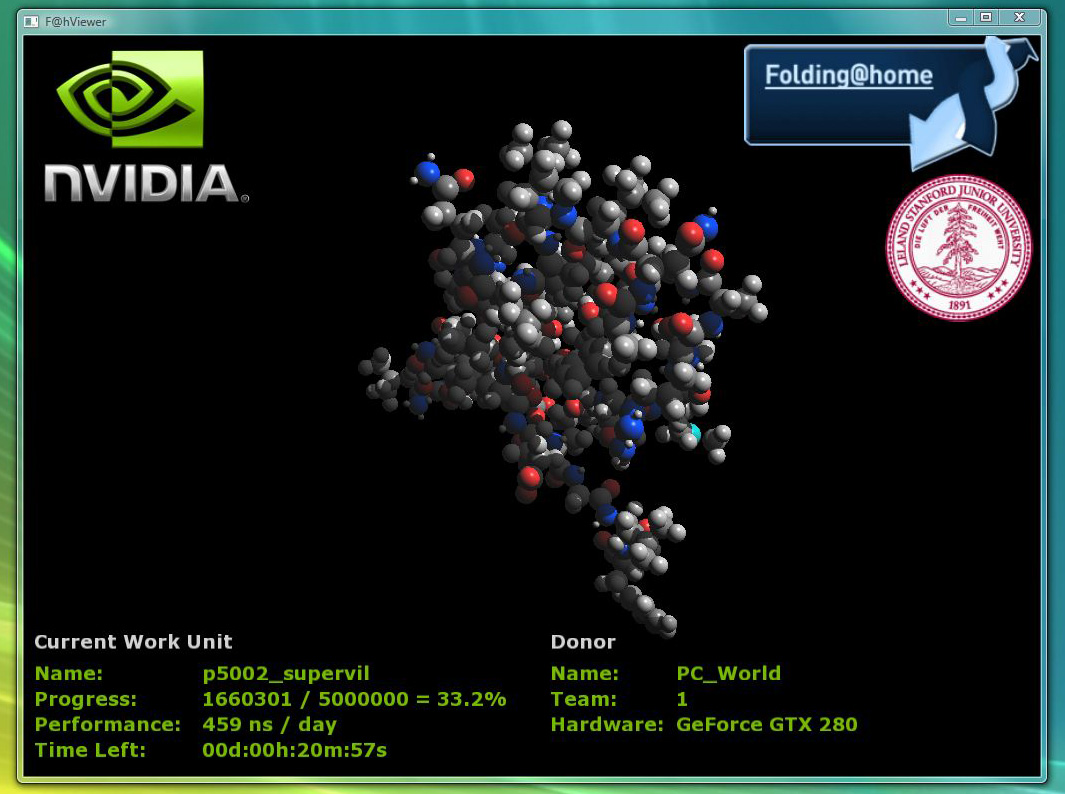Viewport: 1065px width, 794px height.
Task: Click the 'Time Left:' label
Action: click(x=90, y=750)
